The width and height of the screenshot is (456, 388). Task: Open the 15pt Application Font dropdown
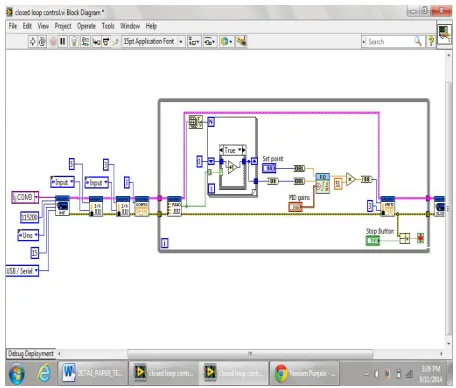point(153,42)
